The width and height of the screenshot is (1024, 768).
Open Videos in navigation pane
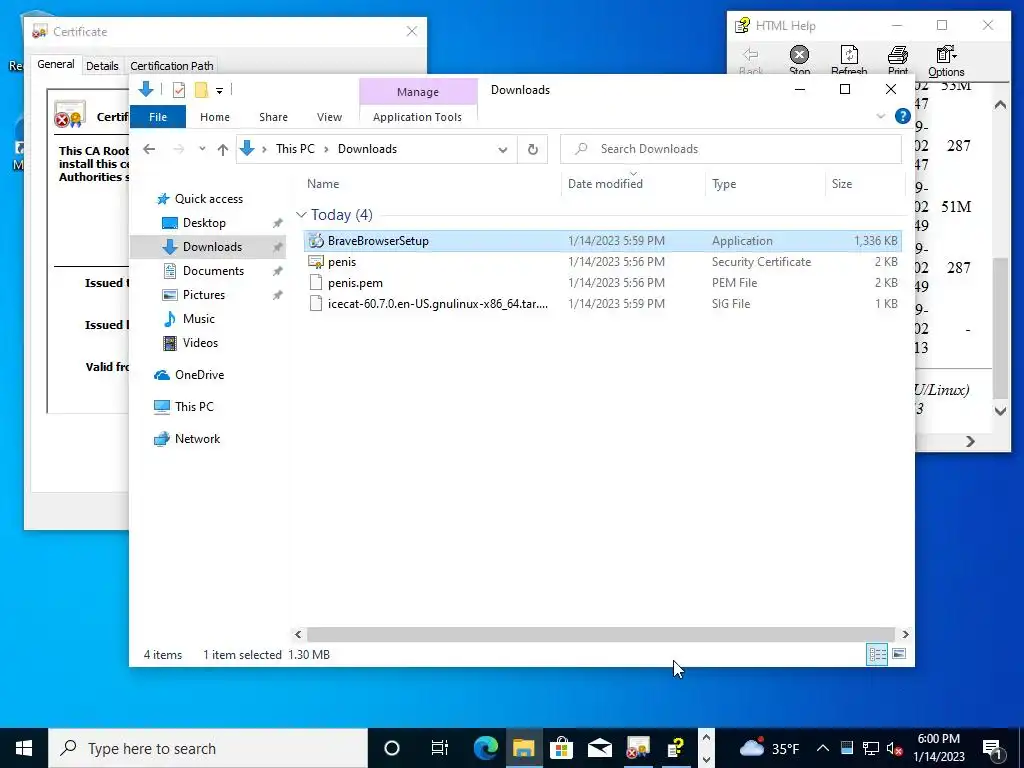200,343
